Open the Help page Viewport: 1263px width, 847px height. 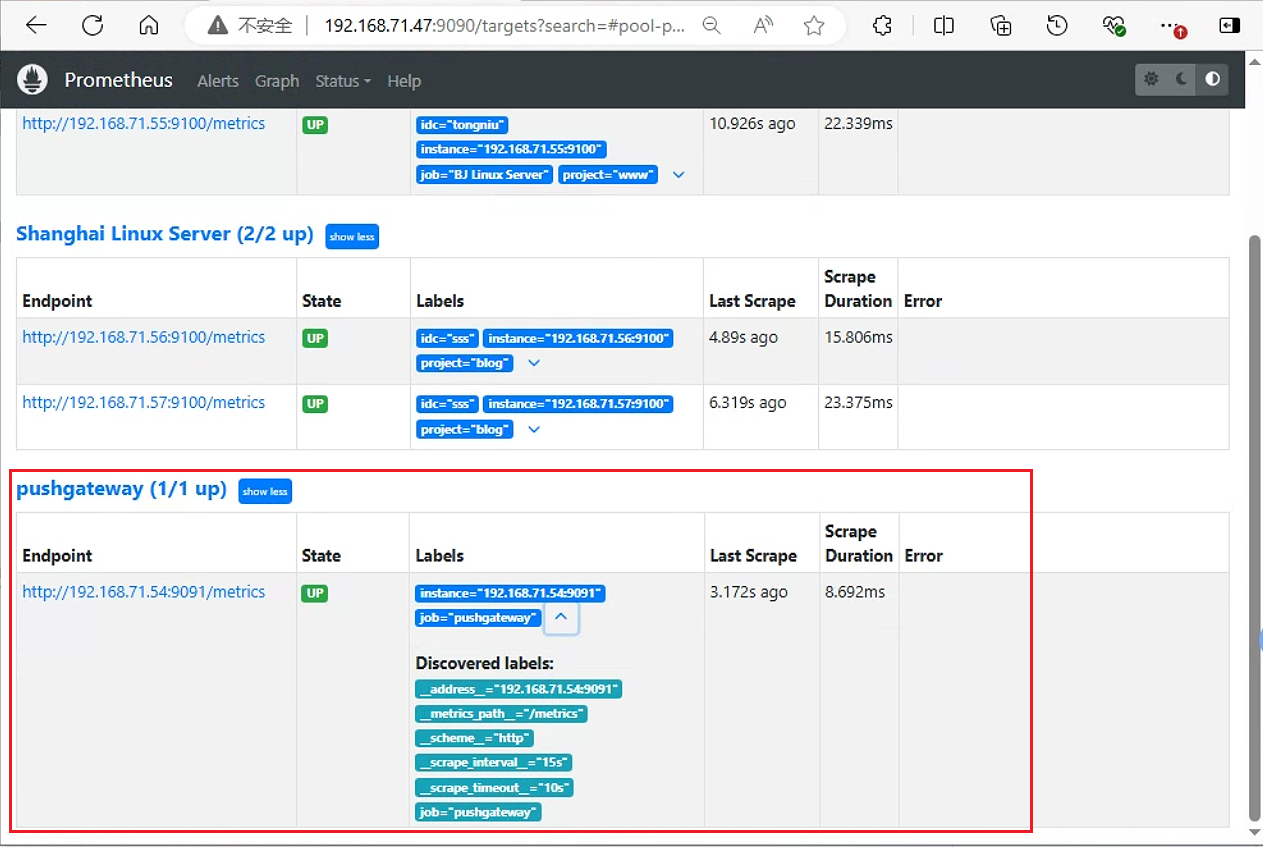(x=404, y=81)
